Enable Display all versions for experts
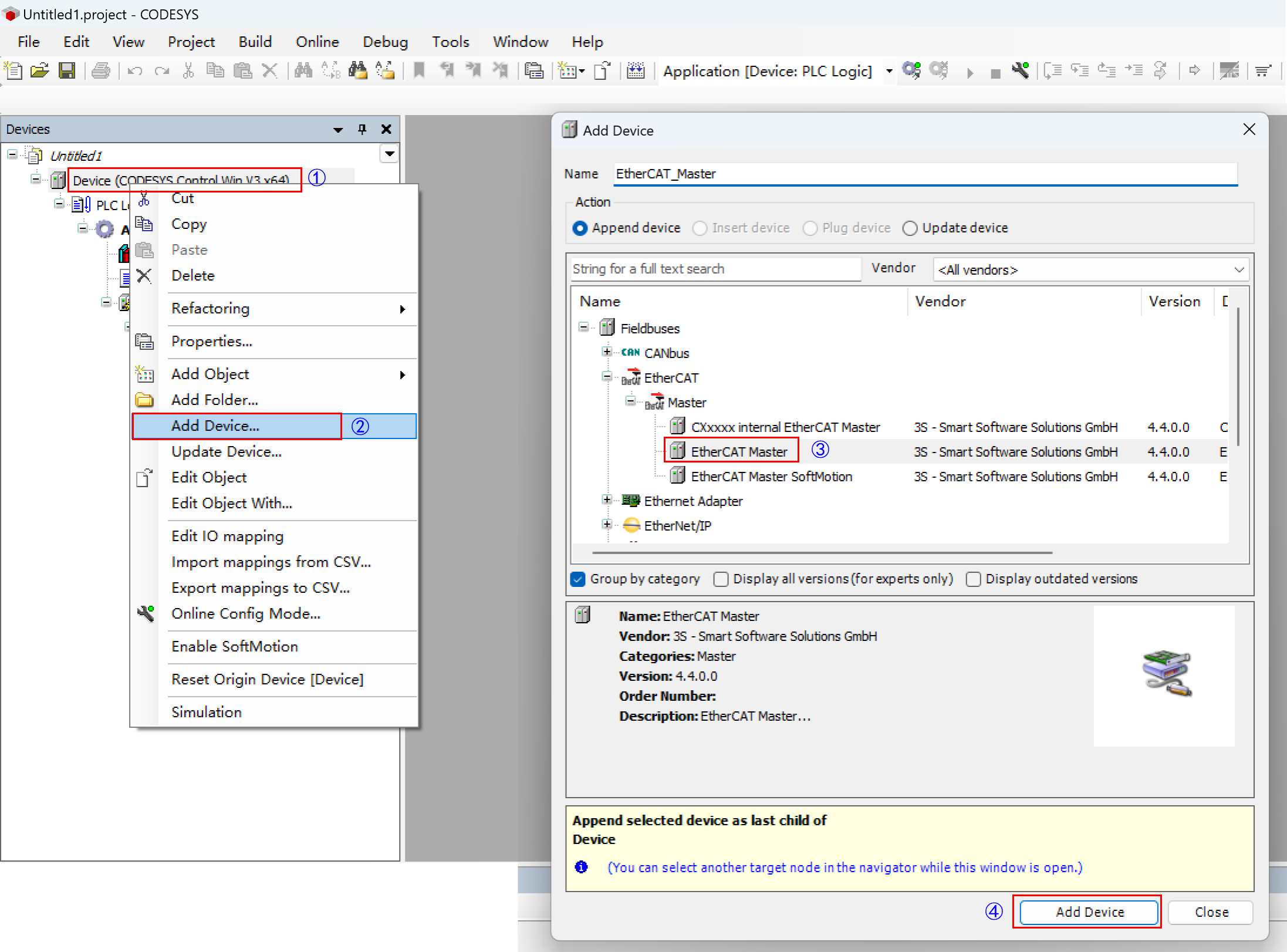 click(x=721, y=579)
